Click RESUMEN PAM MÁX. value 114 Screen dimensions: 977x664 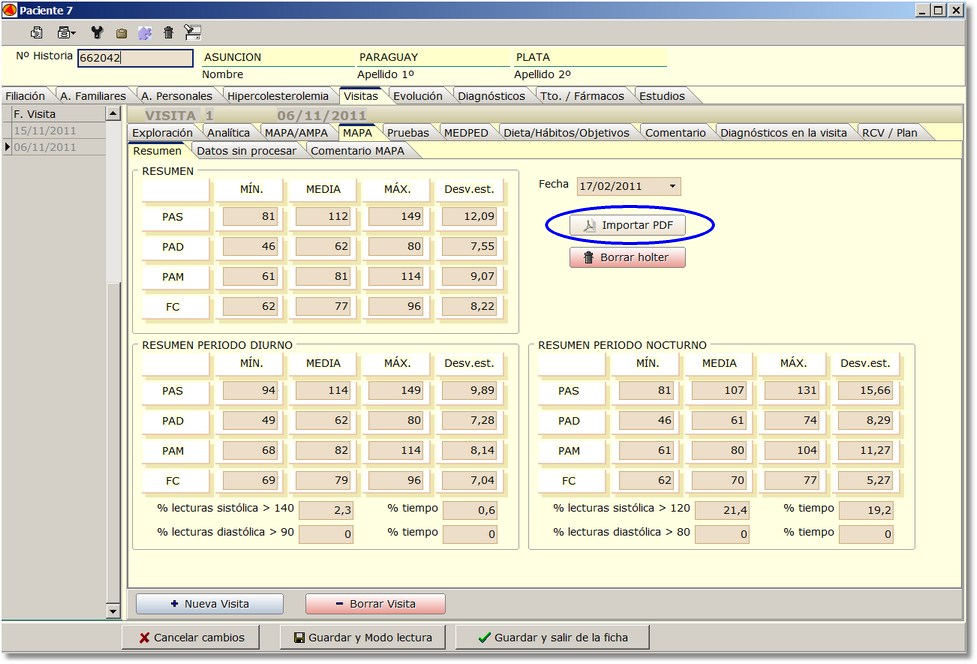(x=396, y=276)
